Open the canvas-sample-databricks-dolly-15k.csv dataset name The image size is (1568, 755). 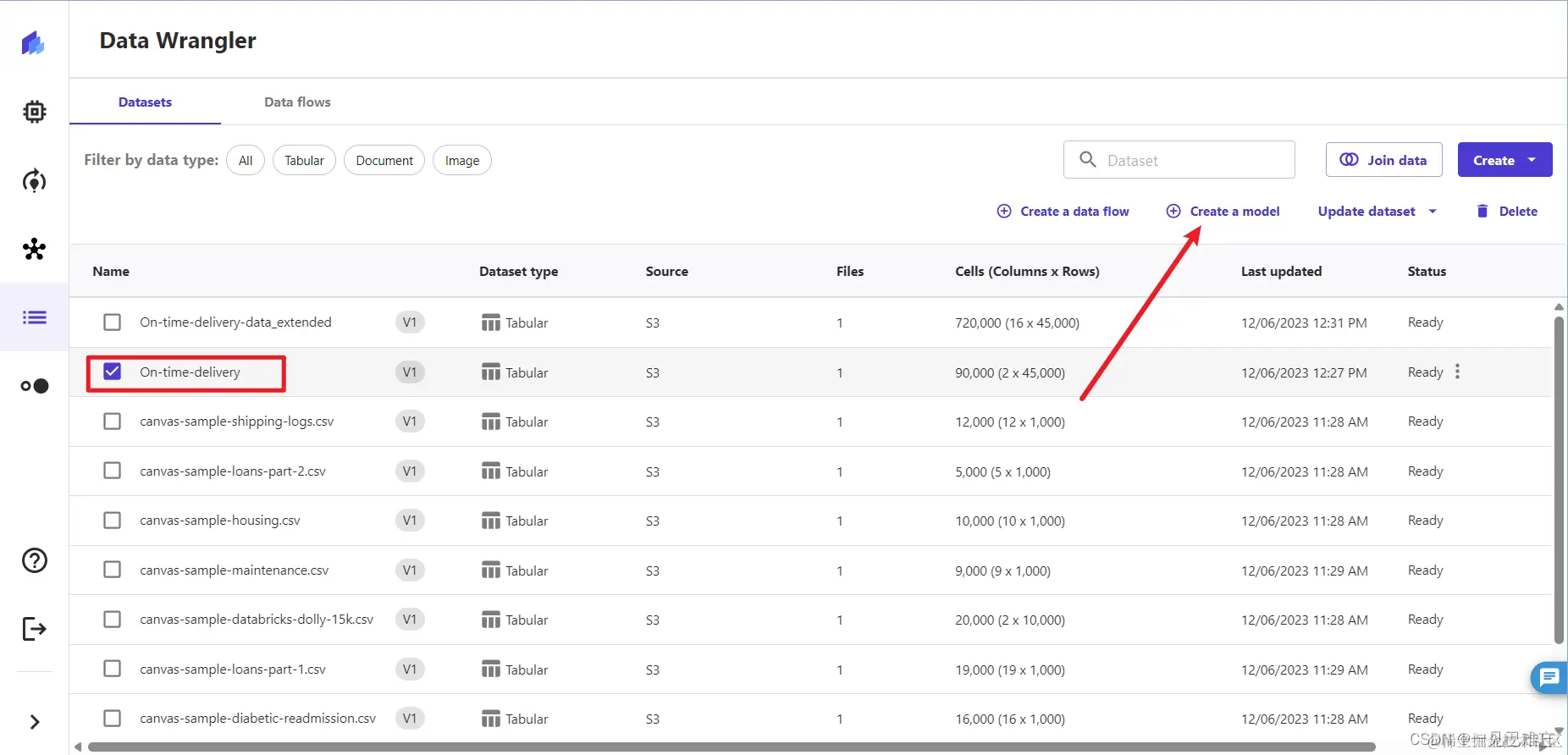(257, 620)
